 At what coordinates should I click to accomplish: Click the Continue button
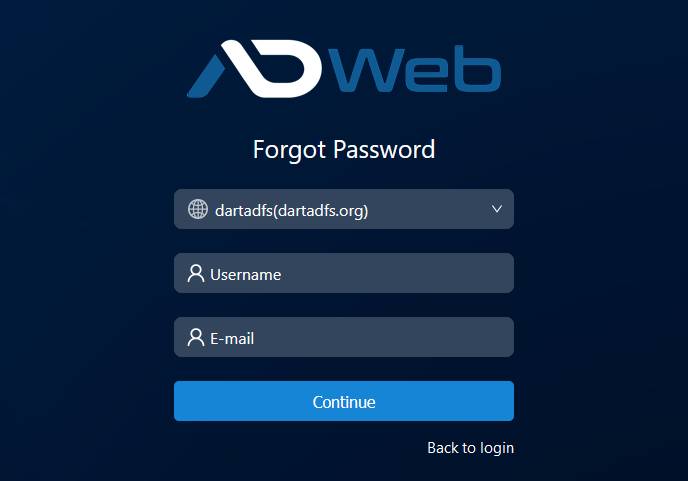(x=344, y=401)
